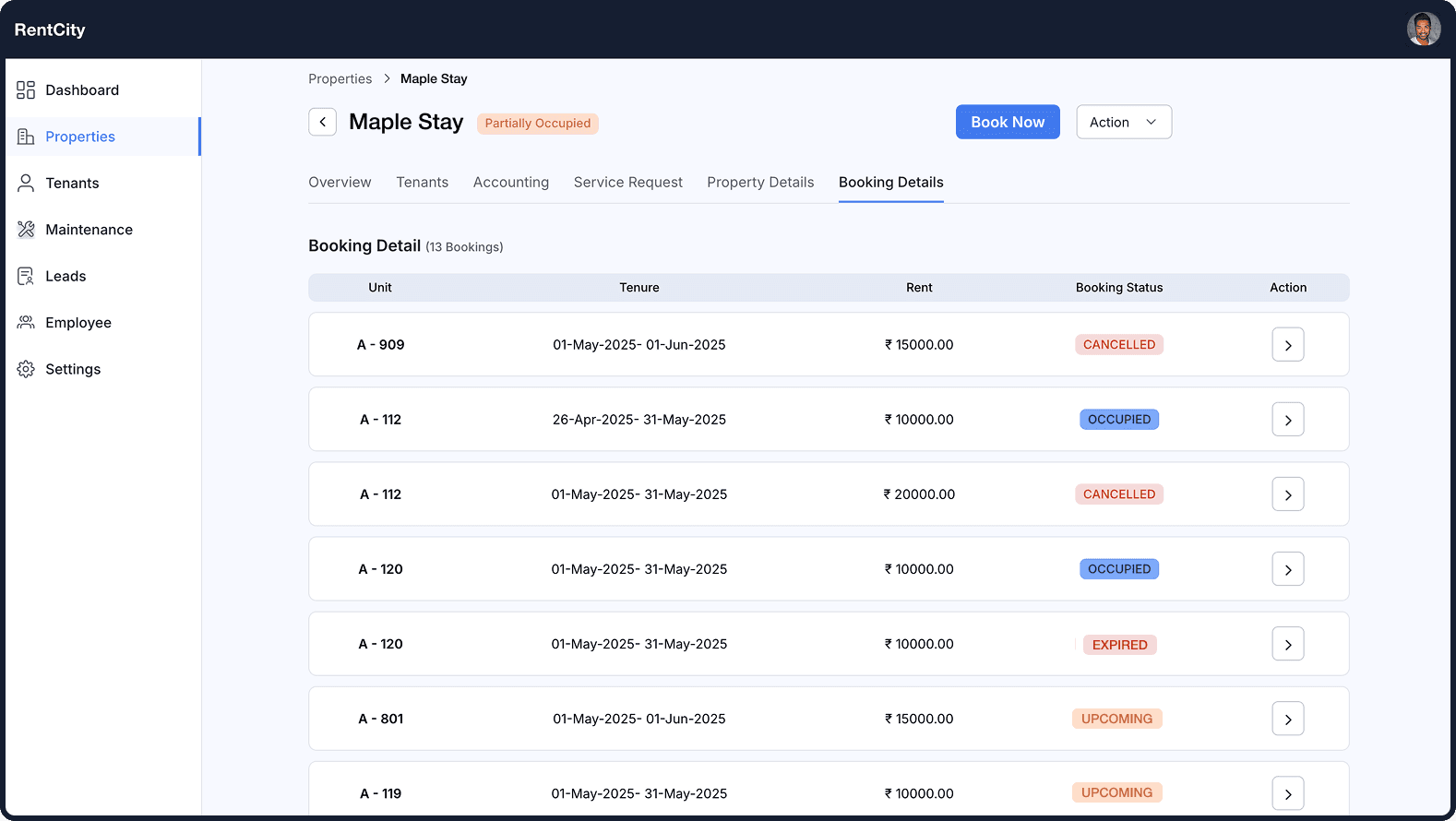Open the user profile avatar
Screen dimensions: 1456x821
click(x=1423, y=30)
